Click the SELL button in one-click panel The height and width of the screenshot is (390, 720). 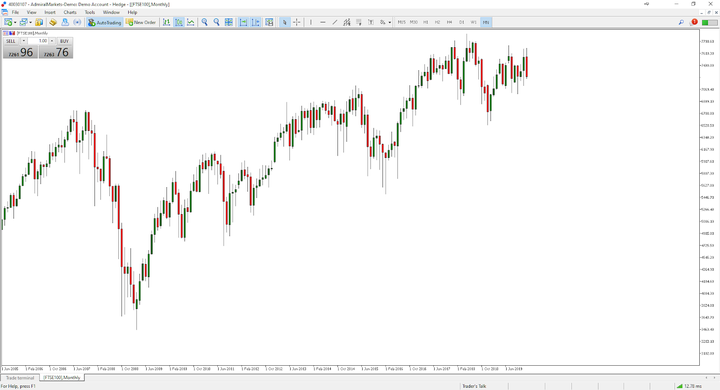pos(11,41)
